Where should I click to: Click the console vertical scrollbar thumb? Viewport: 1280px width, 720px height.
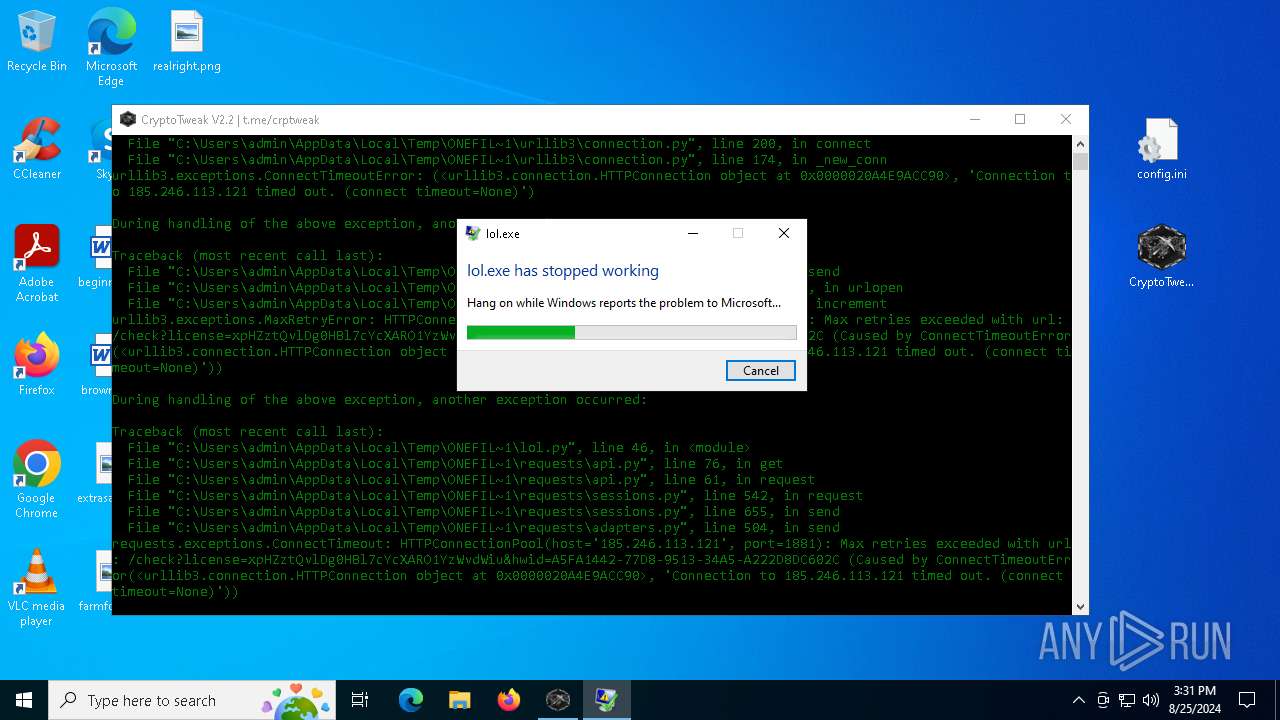click(x=1080, y=162)
